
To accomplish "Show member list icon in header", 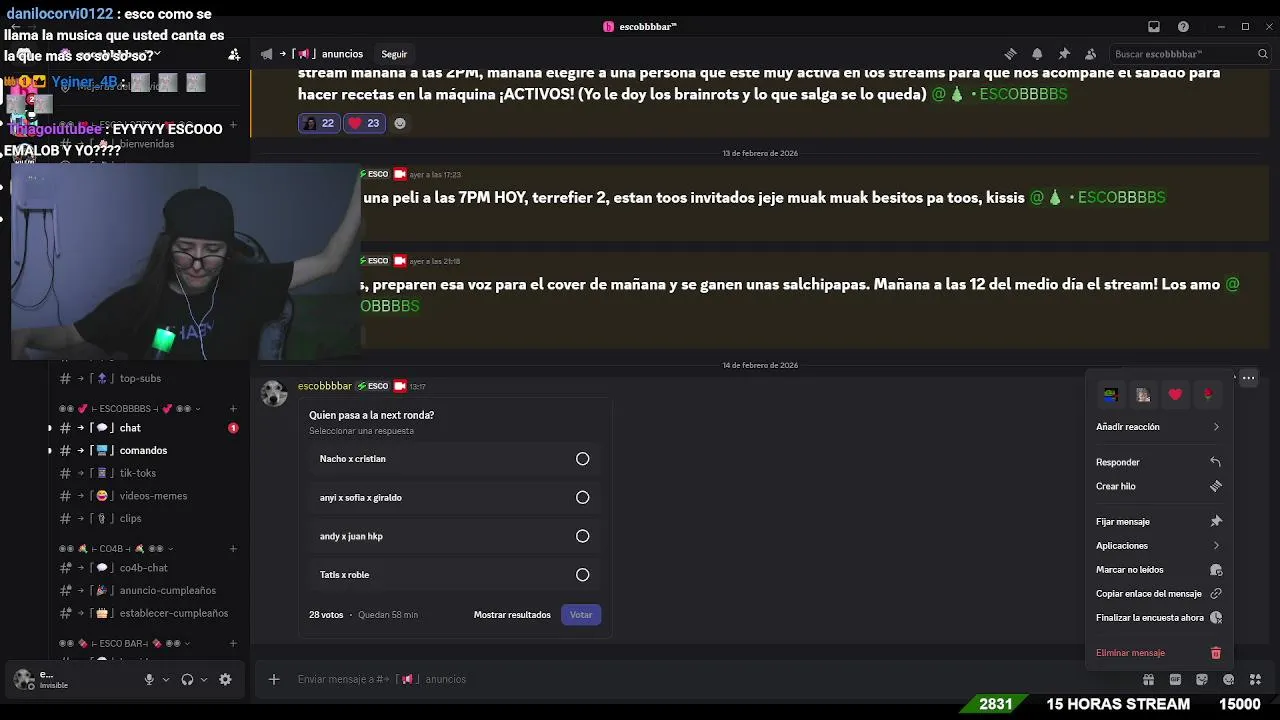I will [x=1090, y=54].
